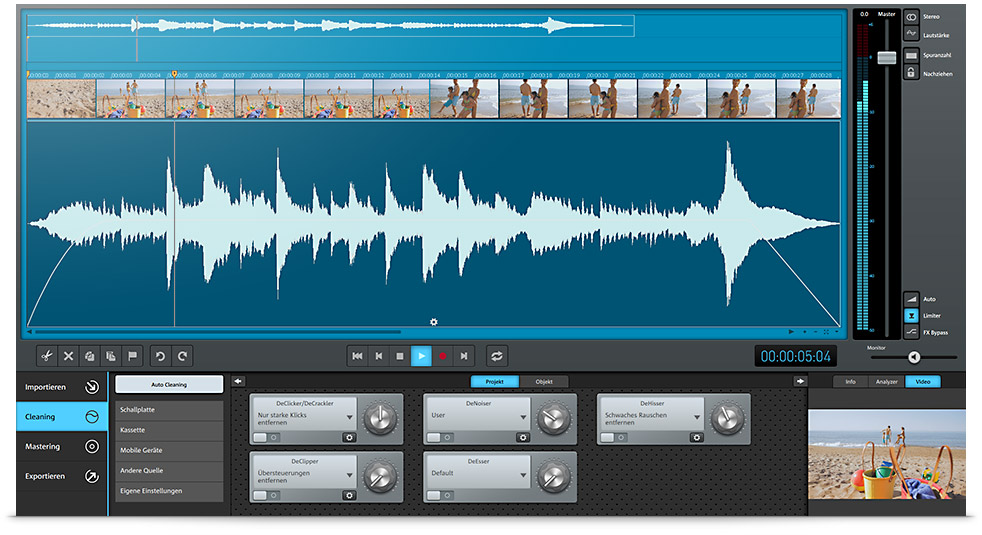Select the scissors cut tool

click(47, 356)
